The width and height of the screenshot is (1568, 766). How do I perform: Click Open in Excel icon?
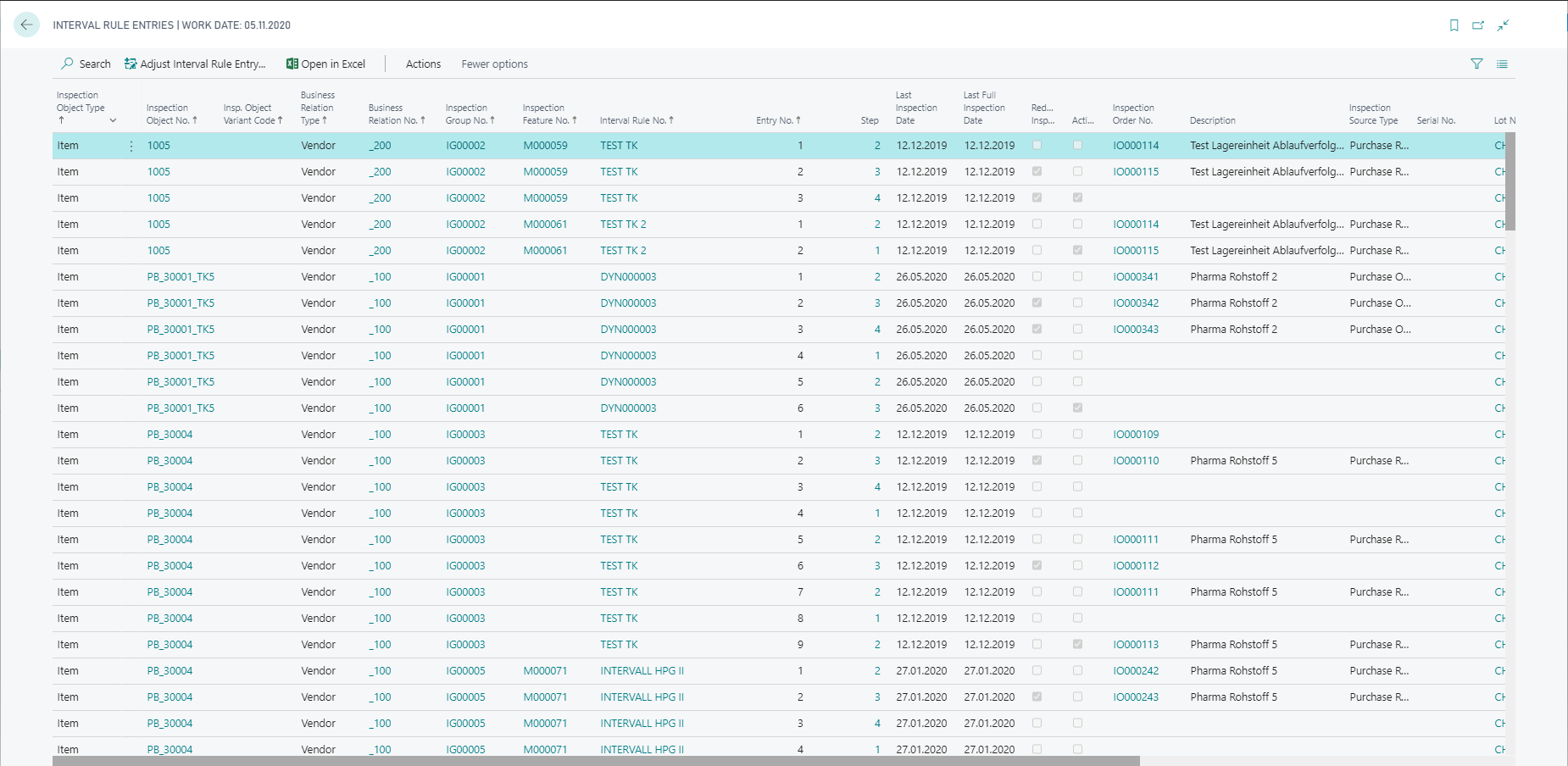click(x=292, y=64)
